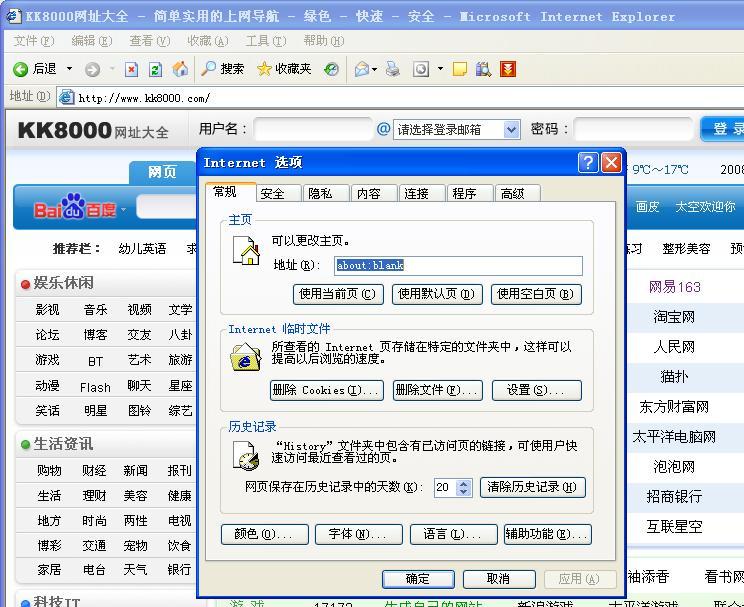
Task: Open the 文件(F) menu
Action: pos(34,41)
